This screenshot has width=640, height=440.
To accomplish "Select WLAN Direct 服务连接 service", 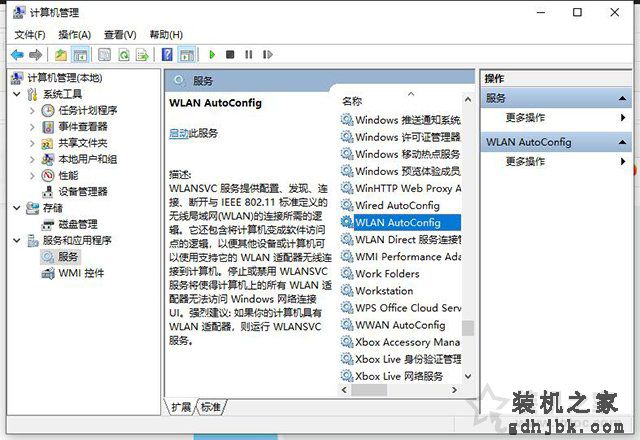I will coord(400,240).
